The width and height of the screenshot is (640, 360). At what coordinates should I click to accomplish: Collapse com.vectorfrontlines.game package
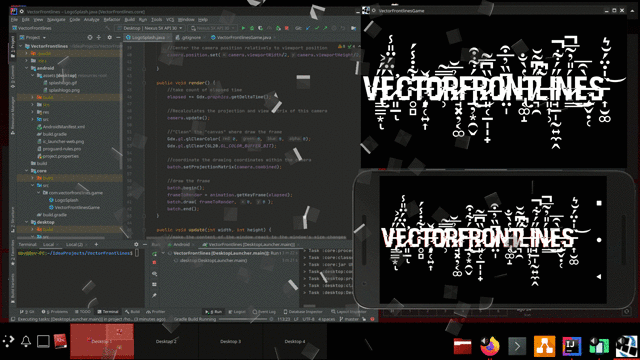(x=39, y=193)
